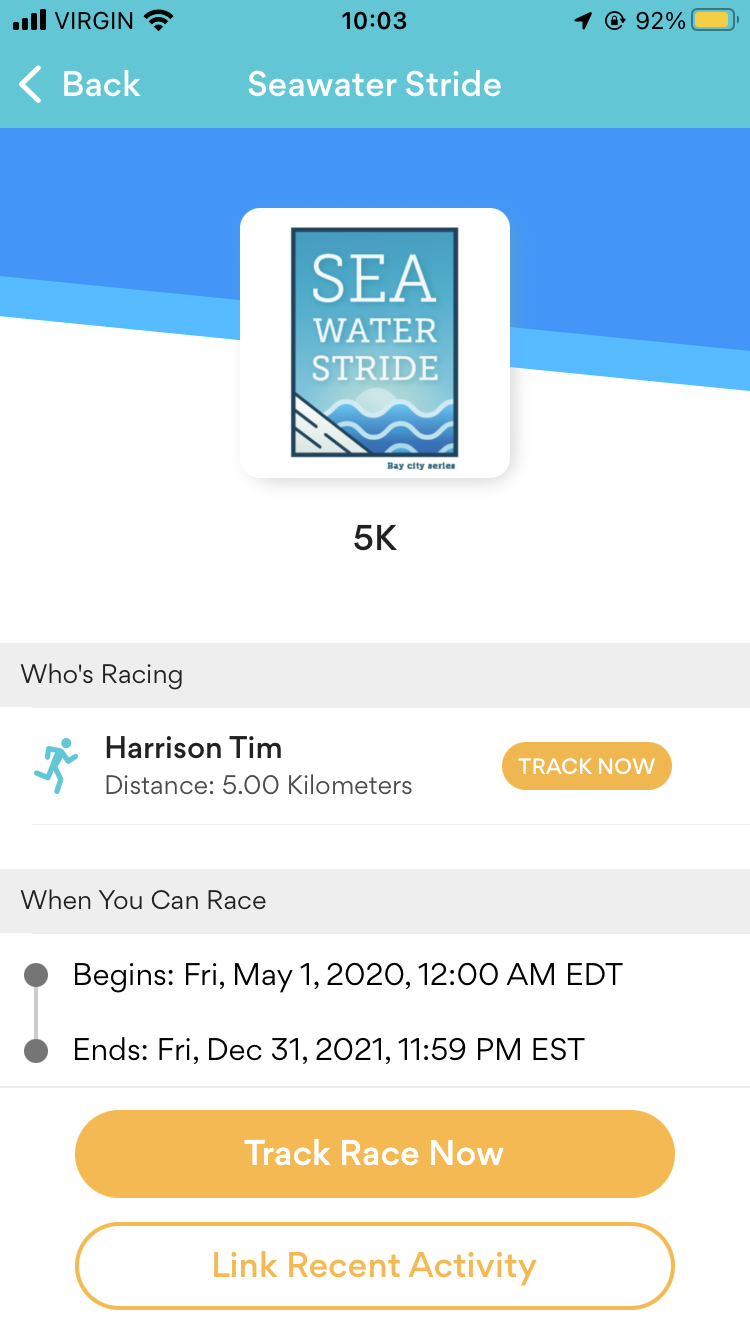Select the Harrison Tim racer name
This screenshot has width=750, height=1334.
pyautogui.click(x=193, y=748)
